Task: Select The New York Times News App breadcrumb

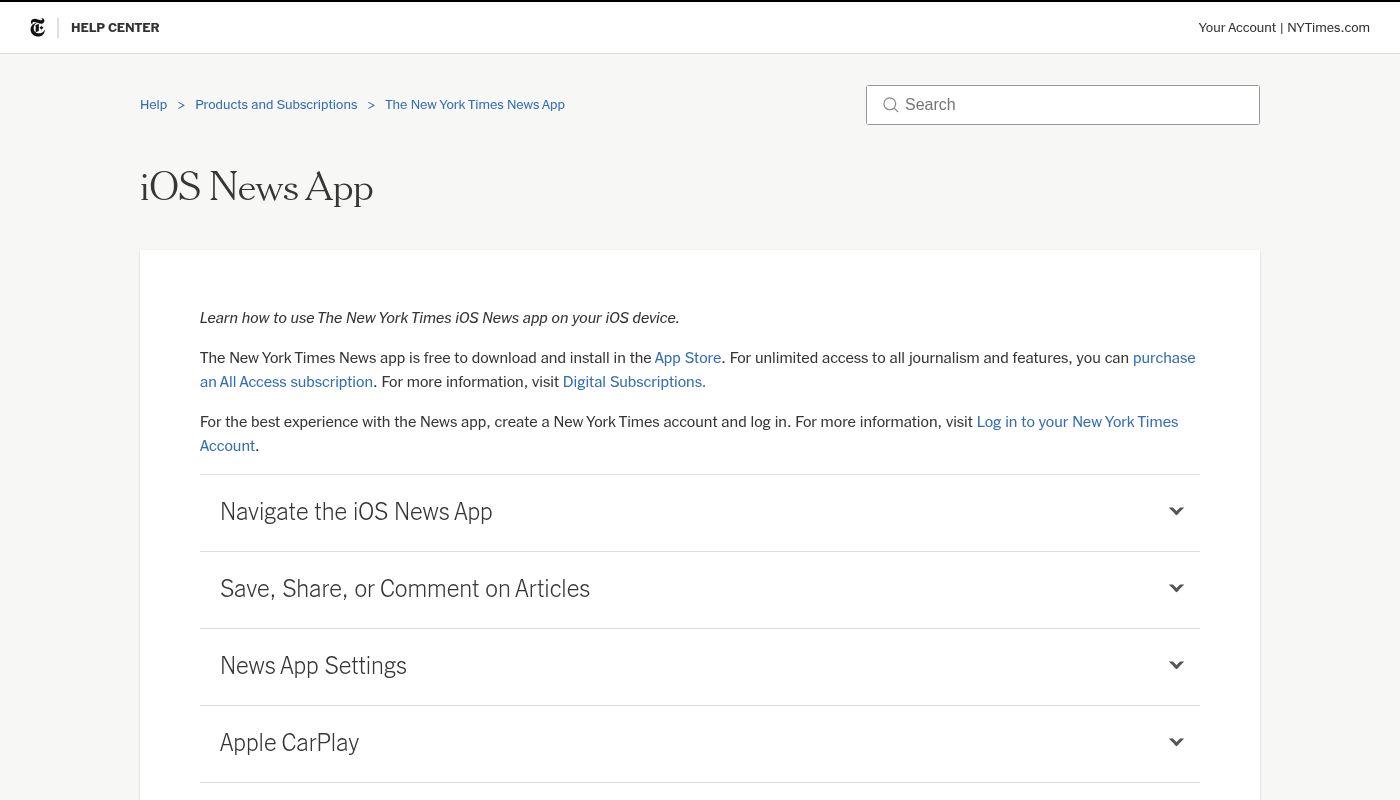Action: 474,105
